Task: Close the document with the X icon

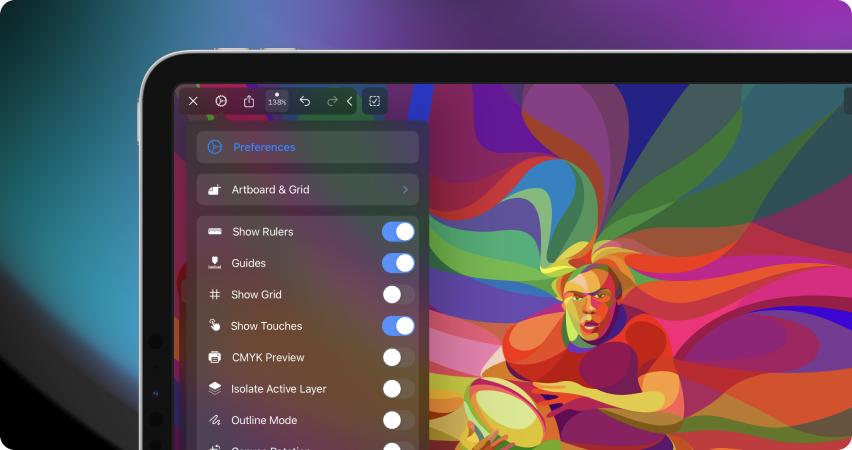Action: [x=193, y=101]
